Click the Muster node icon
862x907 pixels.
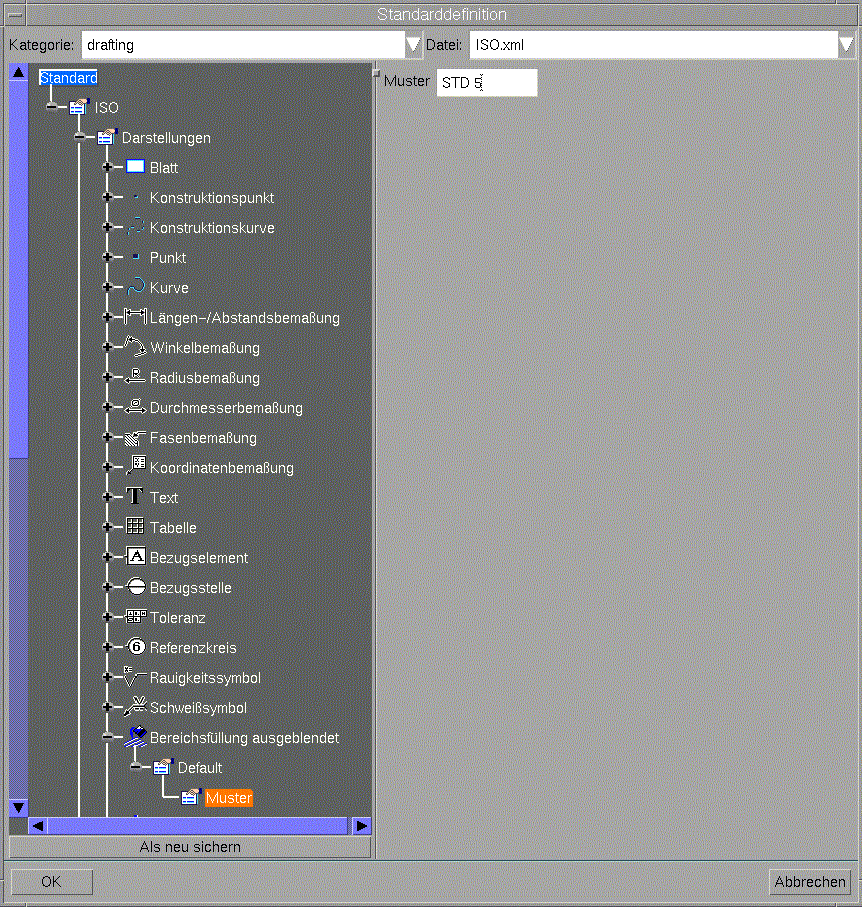point(191,797)
